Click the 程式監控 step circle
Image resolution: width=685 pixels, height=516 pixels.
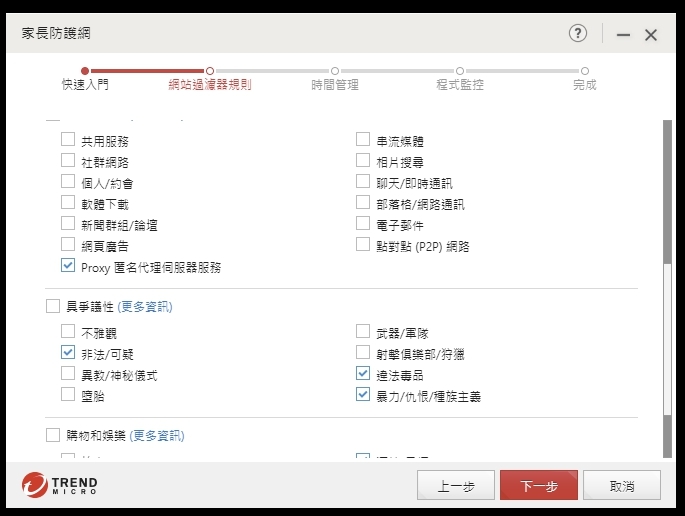click(x=460, y=71)
